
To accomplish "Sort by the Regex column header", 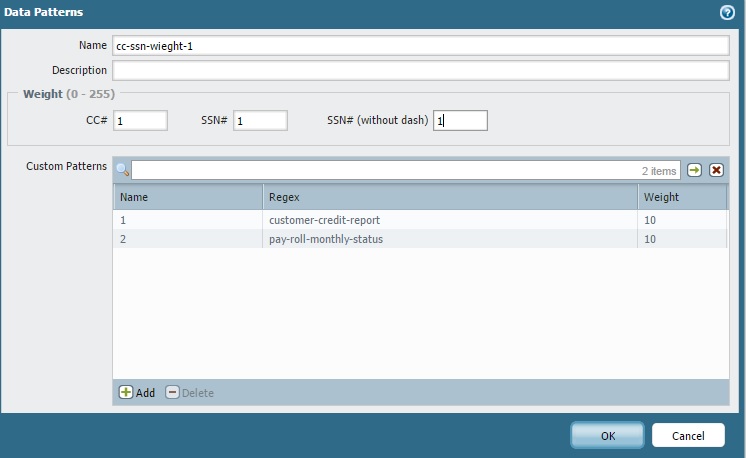I will (450, 197).
